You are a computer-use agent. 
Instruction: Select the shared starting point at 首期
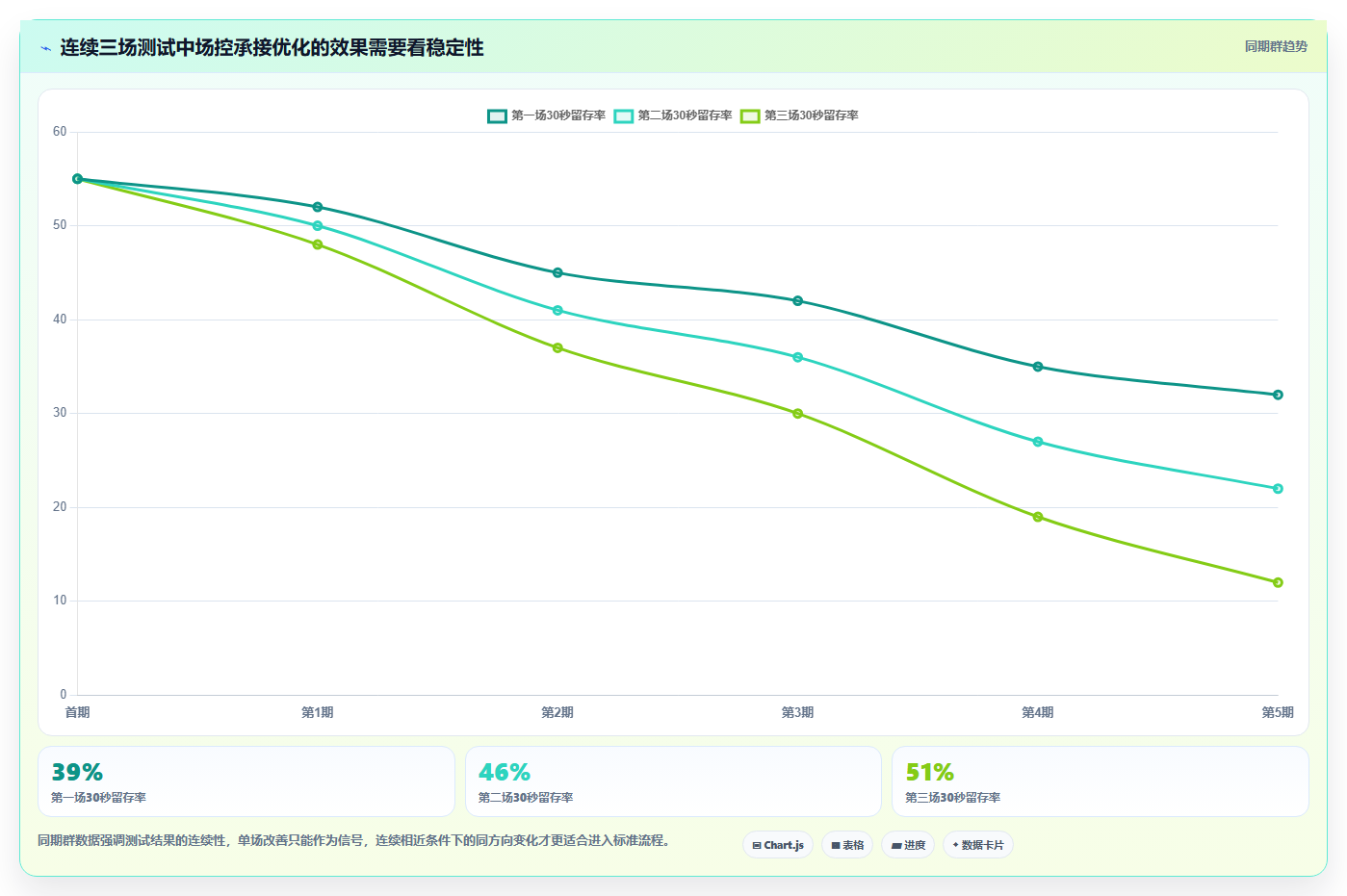(x=78, y=179)
